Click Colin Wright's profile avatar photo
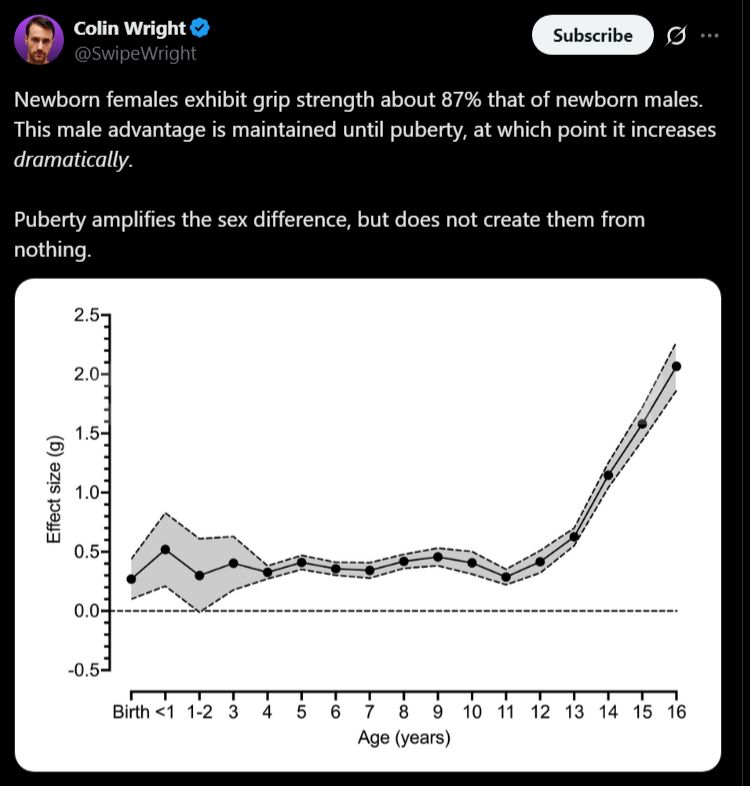The width and height of the screenshot is (750, 786). tap(39, 39)
